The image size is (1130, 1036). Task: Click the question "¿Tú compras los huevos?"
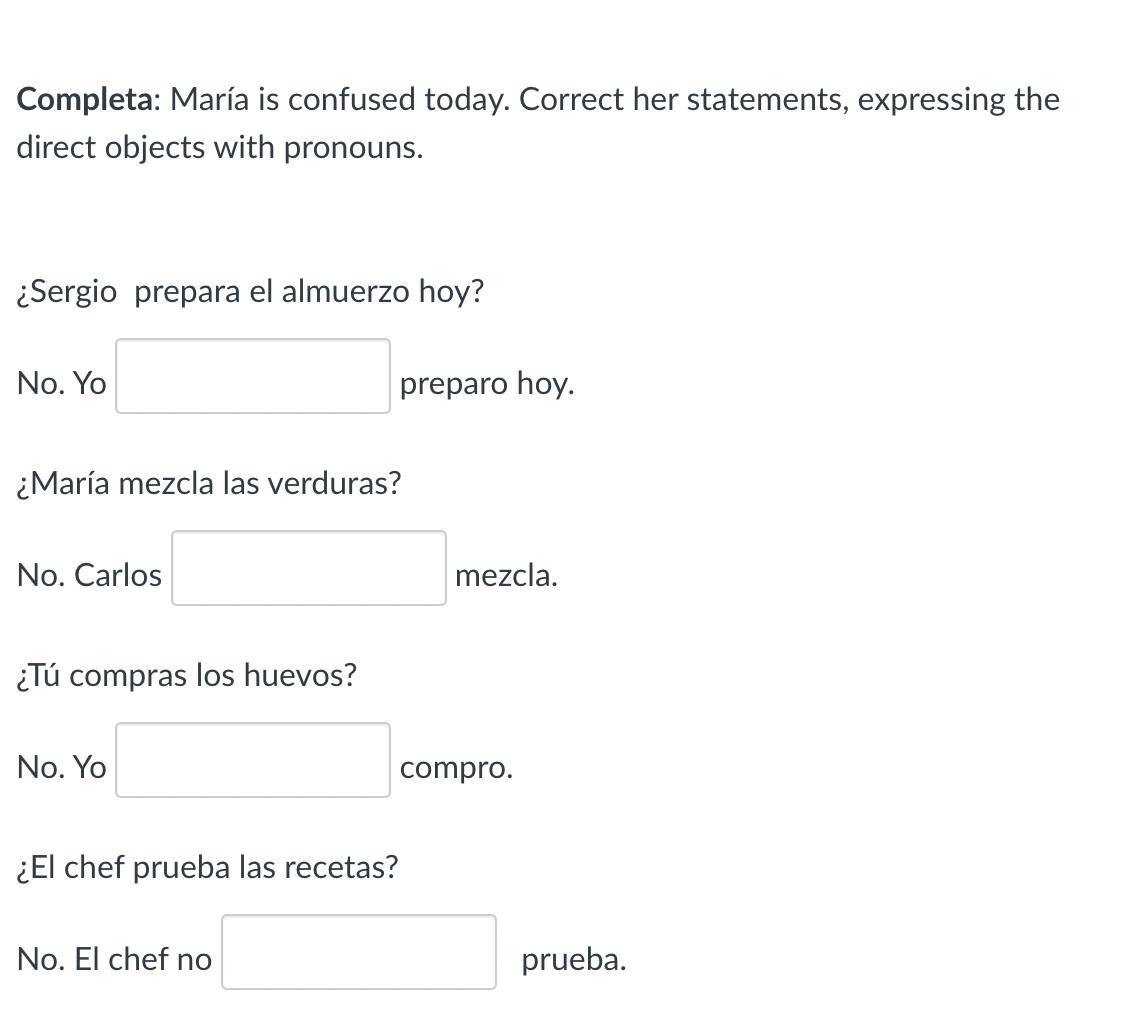point(187,676)
